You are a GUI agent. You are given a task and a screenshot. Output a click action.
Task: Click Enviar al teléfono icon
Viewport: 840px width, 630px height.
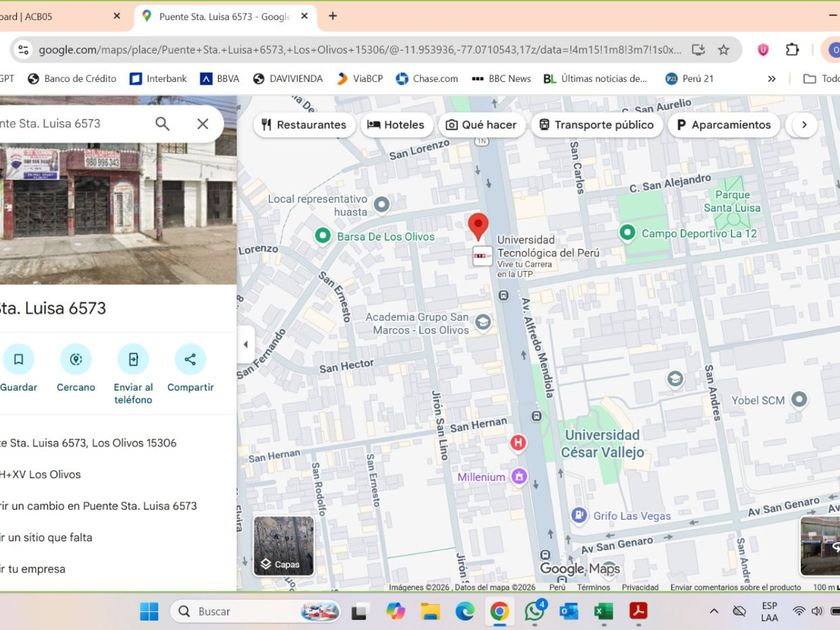133,359
